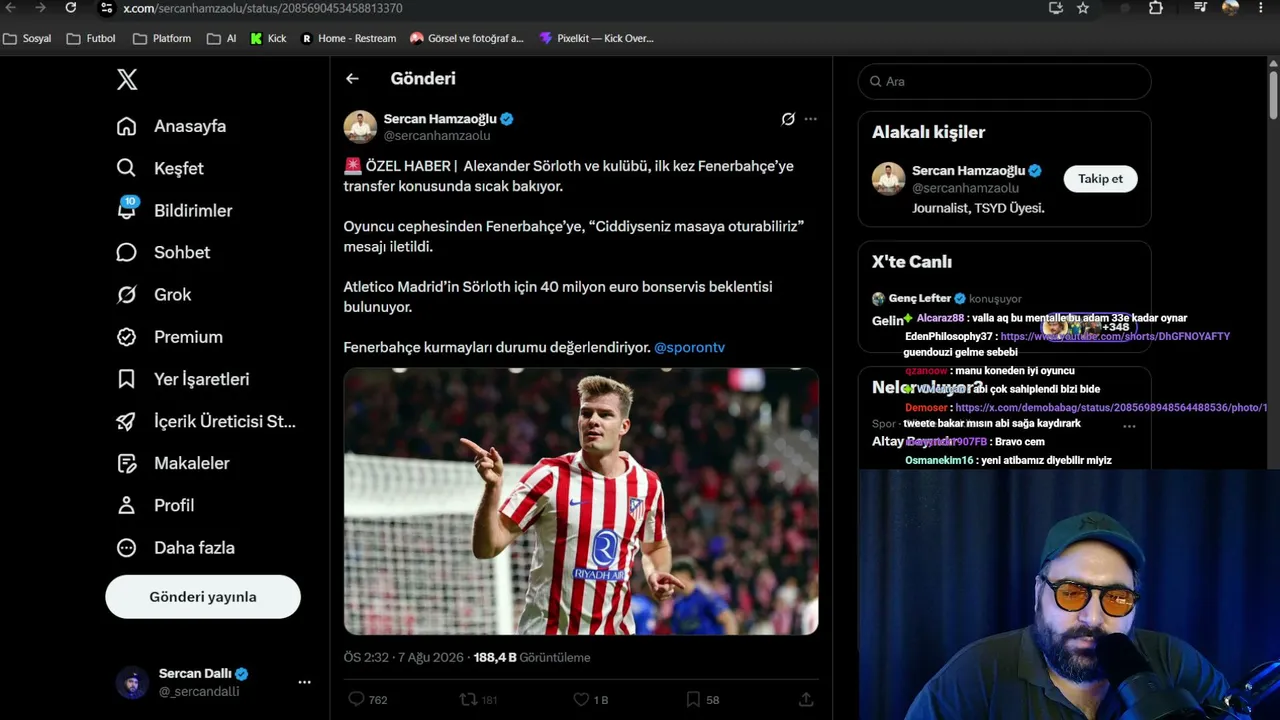Image resolution: width=1280 pixels, height=720 pixels.
Task: Open the Pixelkit — Kick Over bookmark
Action: point(596,38)
